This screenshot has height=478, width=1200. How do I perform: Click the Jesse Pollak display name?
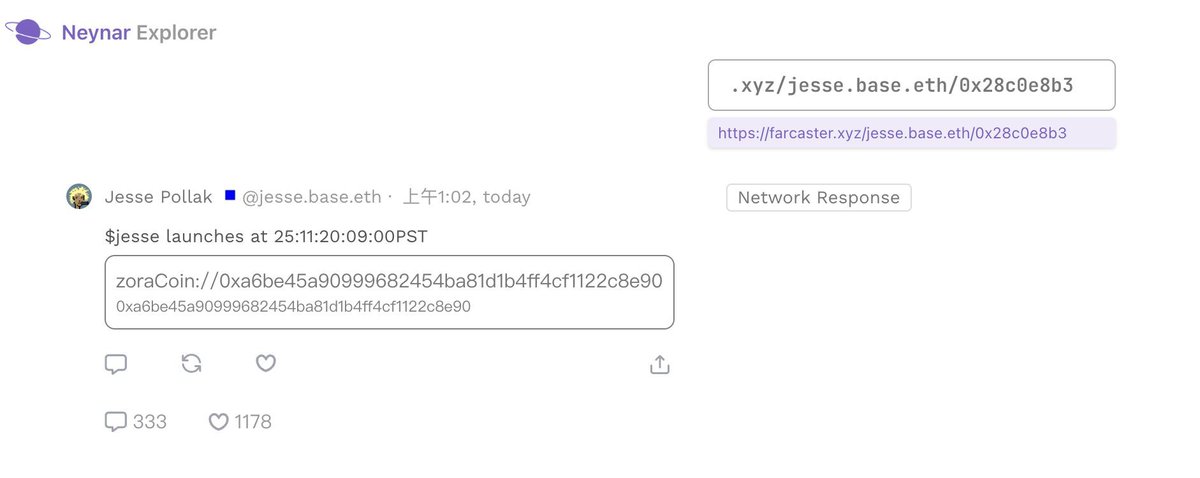coord(158,197)
